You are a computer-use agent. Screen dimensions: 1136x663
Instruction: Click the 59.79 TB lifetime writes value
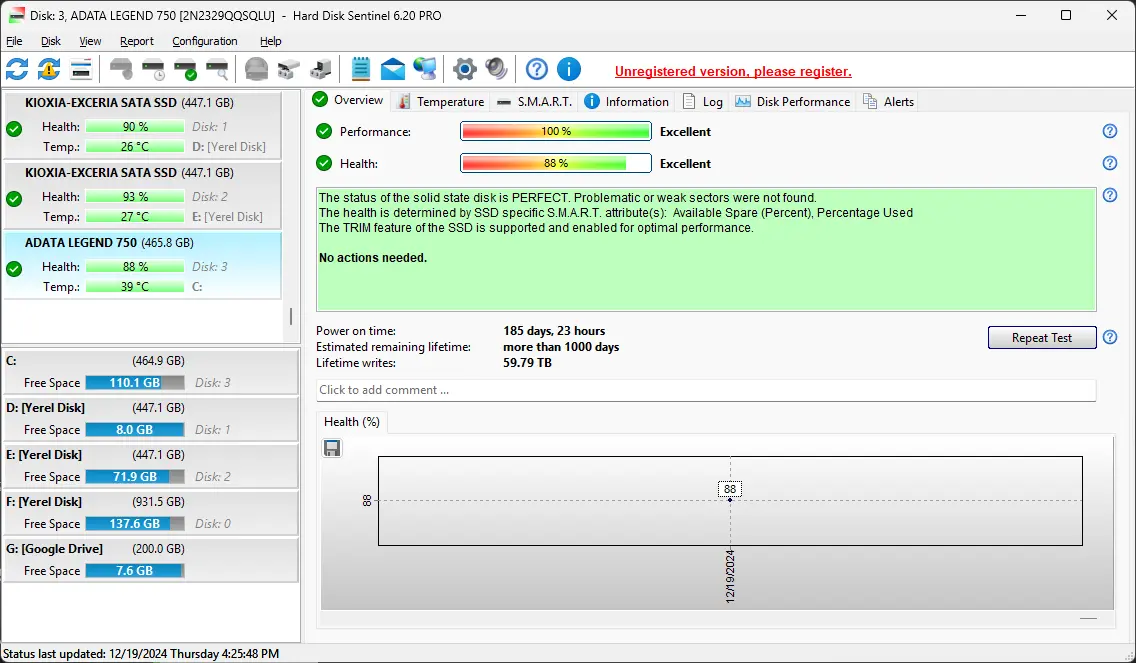pos(527,362)
